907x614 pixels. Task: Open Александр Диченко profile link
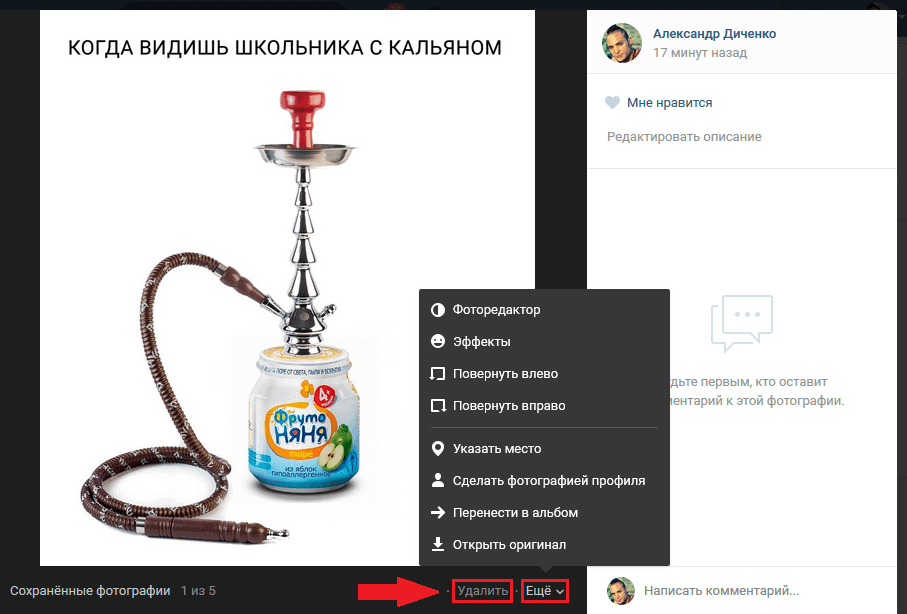point(714,34)
